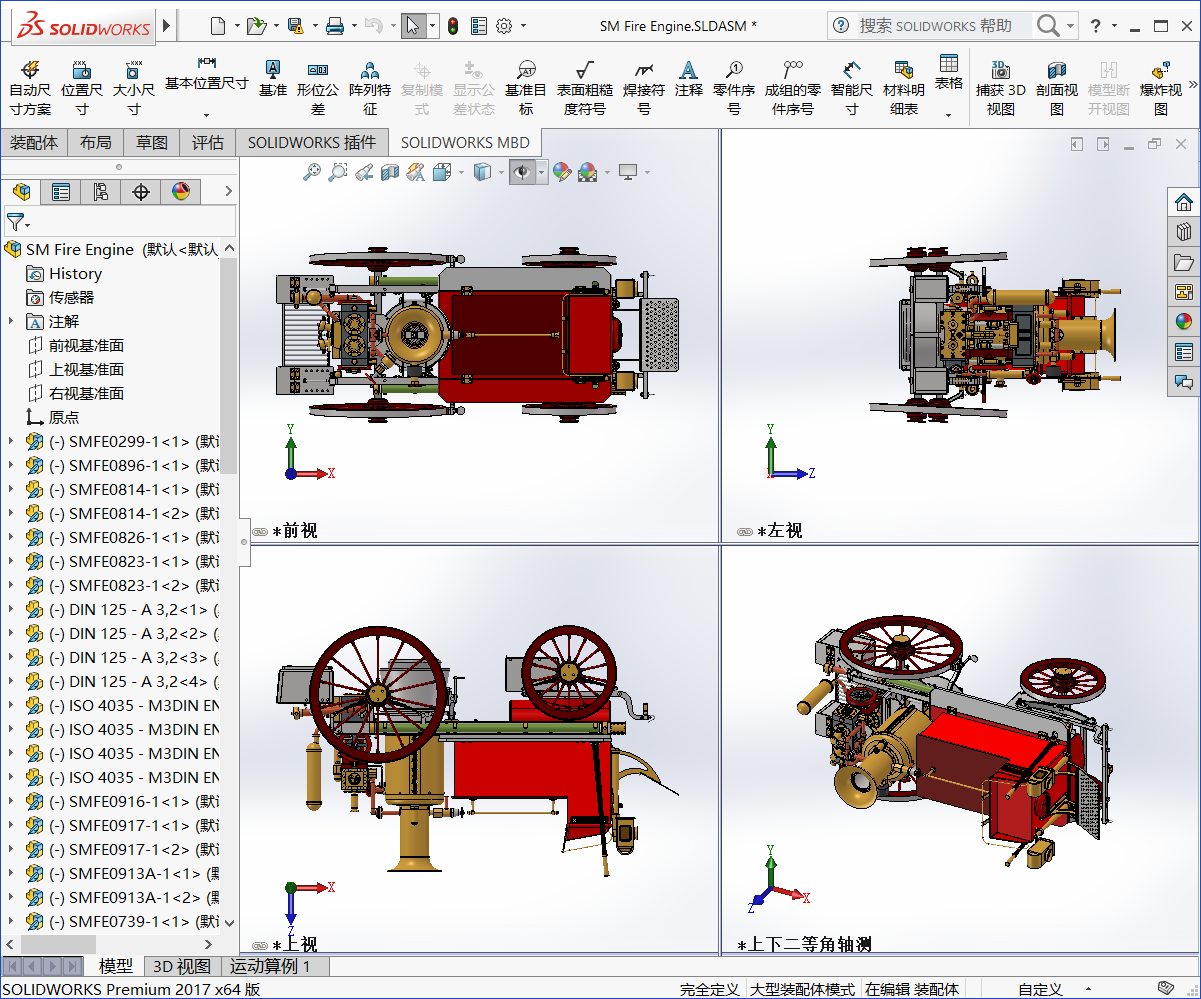This screenshot has height=999, width=1201.
Task: Open the Basic Location Dimension (基本位置尺寸) dropdown arrow
Action: coord(206,114)
